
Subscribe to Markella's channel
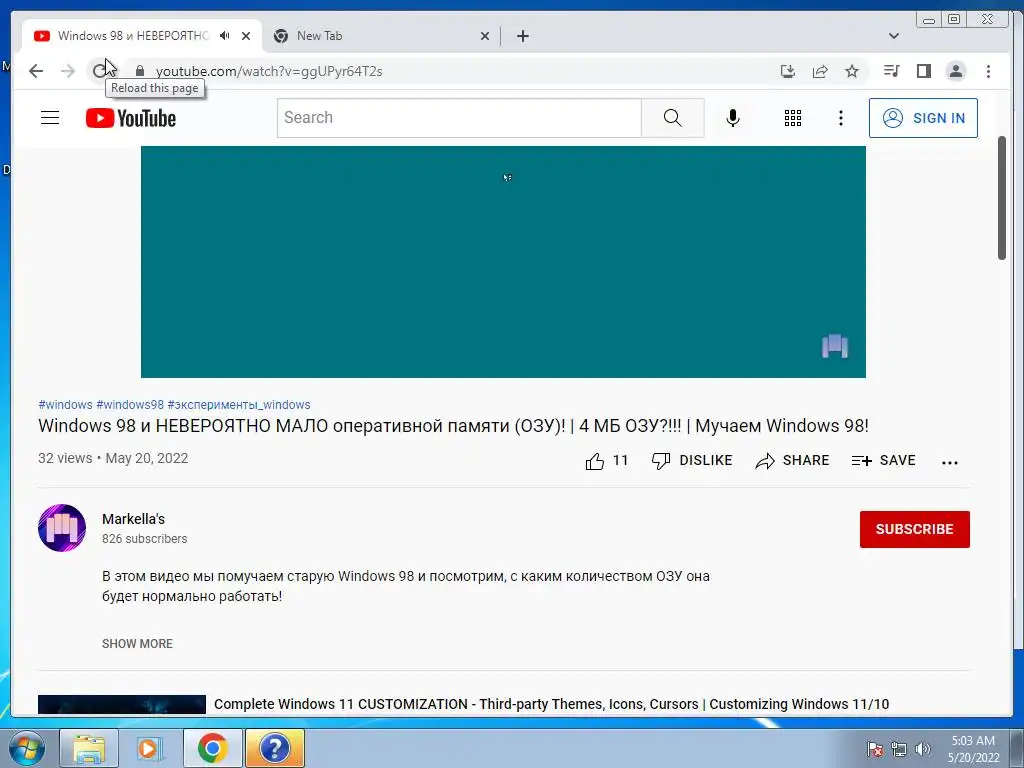(x=915, y=529)
